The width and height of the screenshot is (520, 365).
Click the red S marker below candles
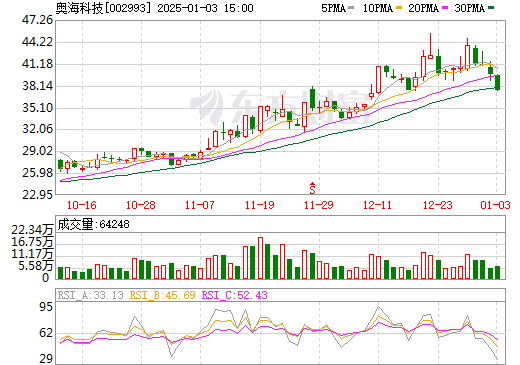tap(312, 188)
